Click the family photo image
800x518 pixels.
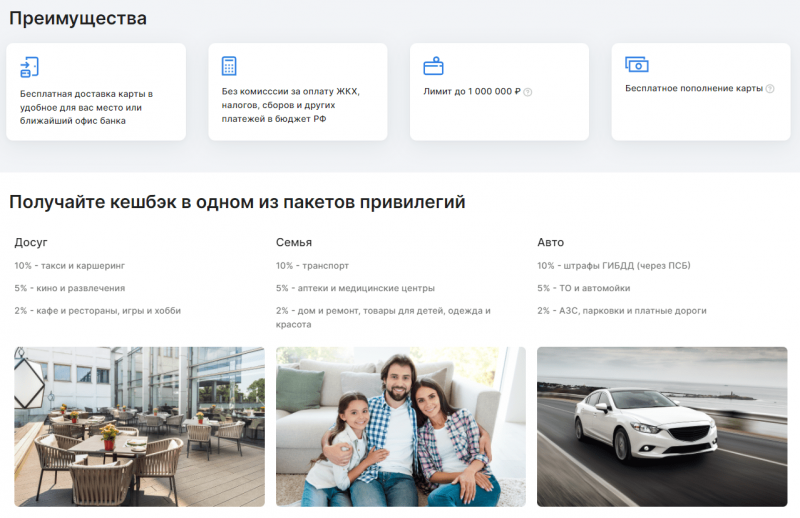click(x=401, y=427)
